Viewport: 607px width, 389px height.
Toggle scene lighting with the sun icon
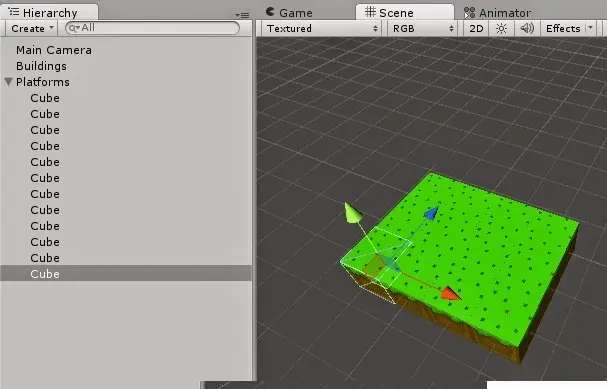tap(501, 29)
